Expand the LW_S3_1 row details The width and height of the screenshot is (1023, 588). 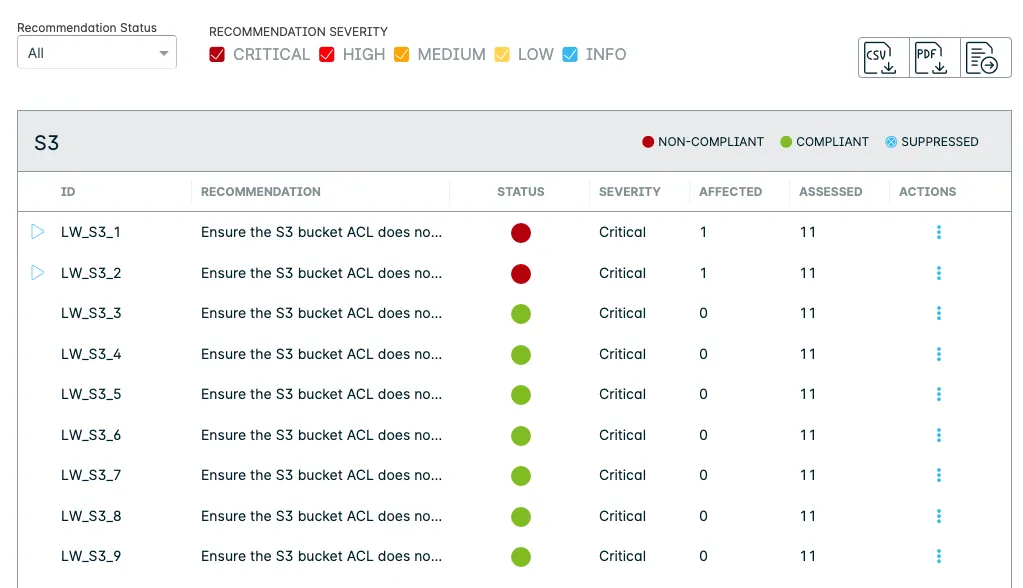click(x=37, y=232)
